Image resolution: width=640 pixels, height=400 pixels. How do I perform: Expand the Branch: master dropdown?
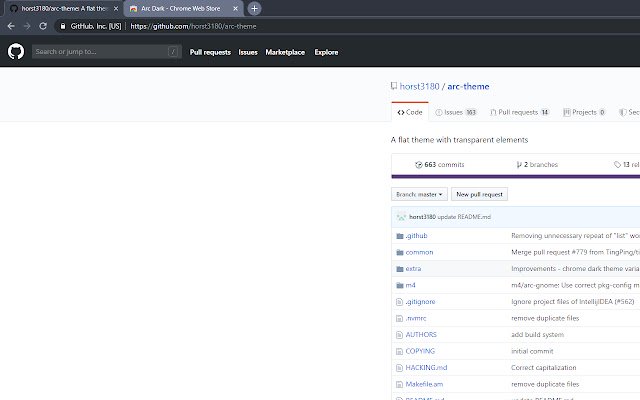tap(419, 194)
